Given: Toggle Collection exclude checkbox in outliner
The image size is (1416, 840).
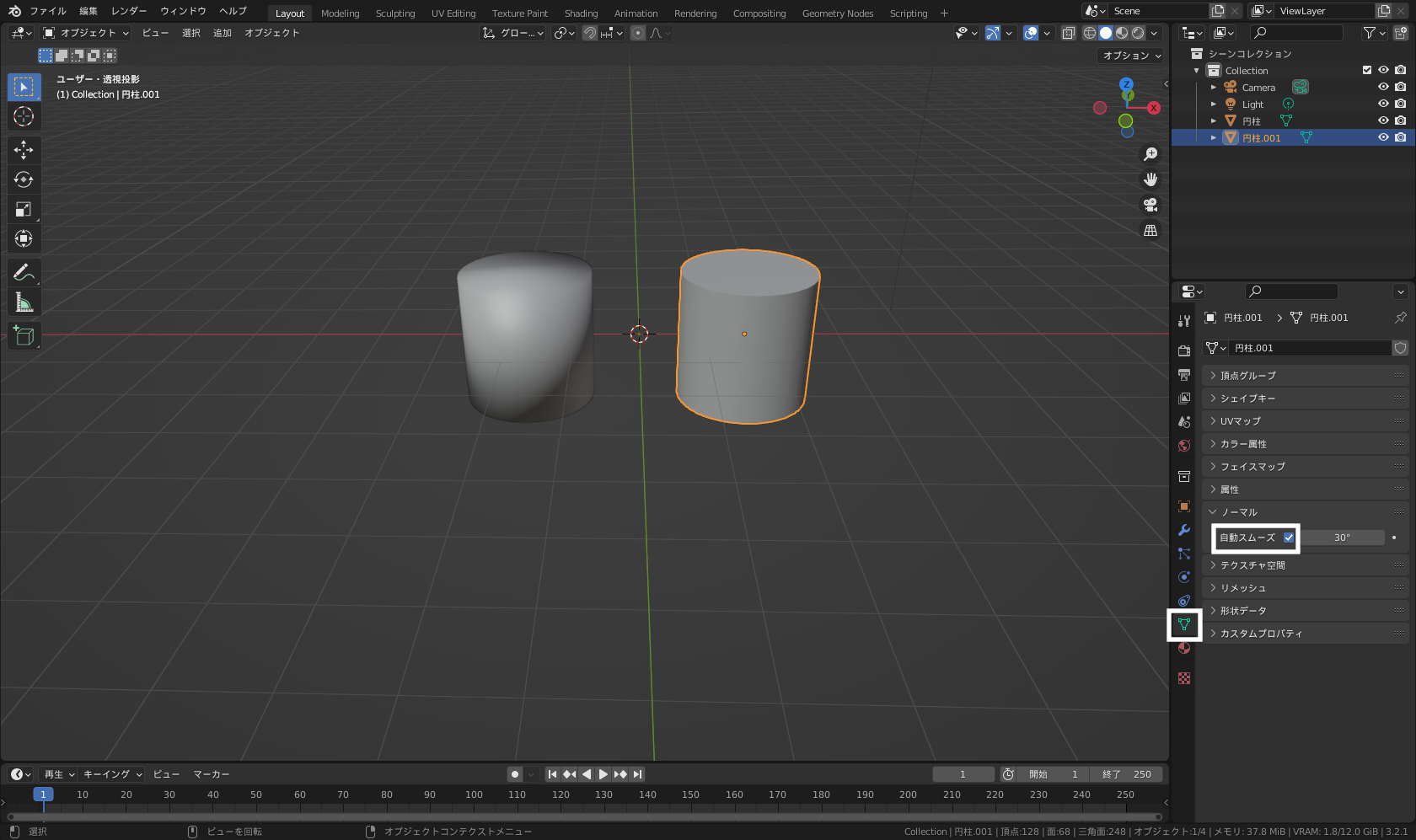Looking at the screenshot, I should [1367, 71].
